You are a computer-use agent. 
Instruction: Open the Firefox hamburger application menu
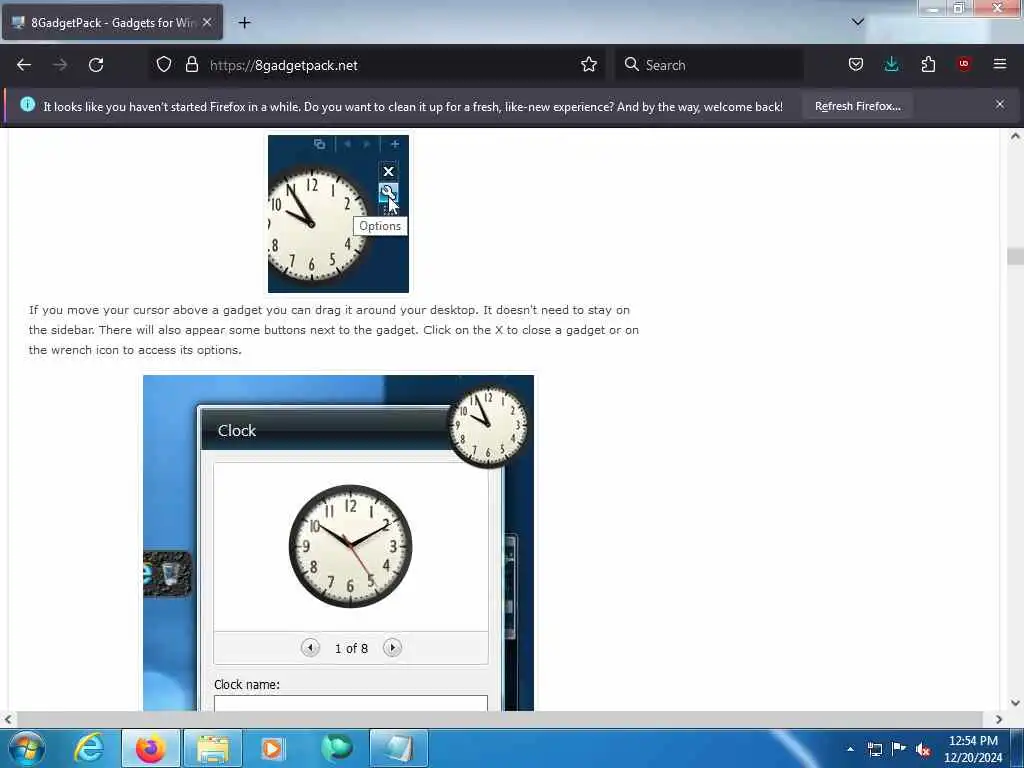tap(1000, 65)
